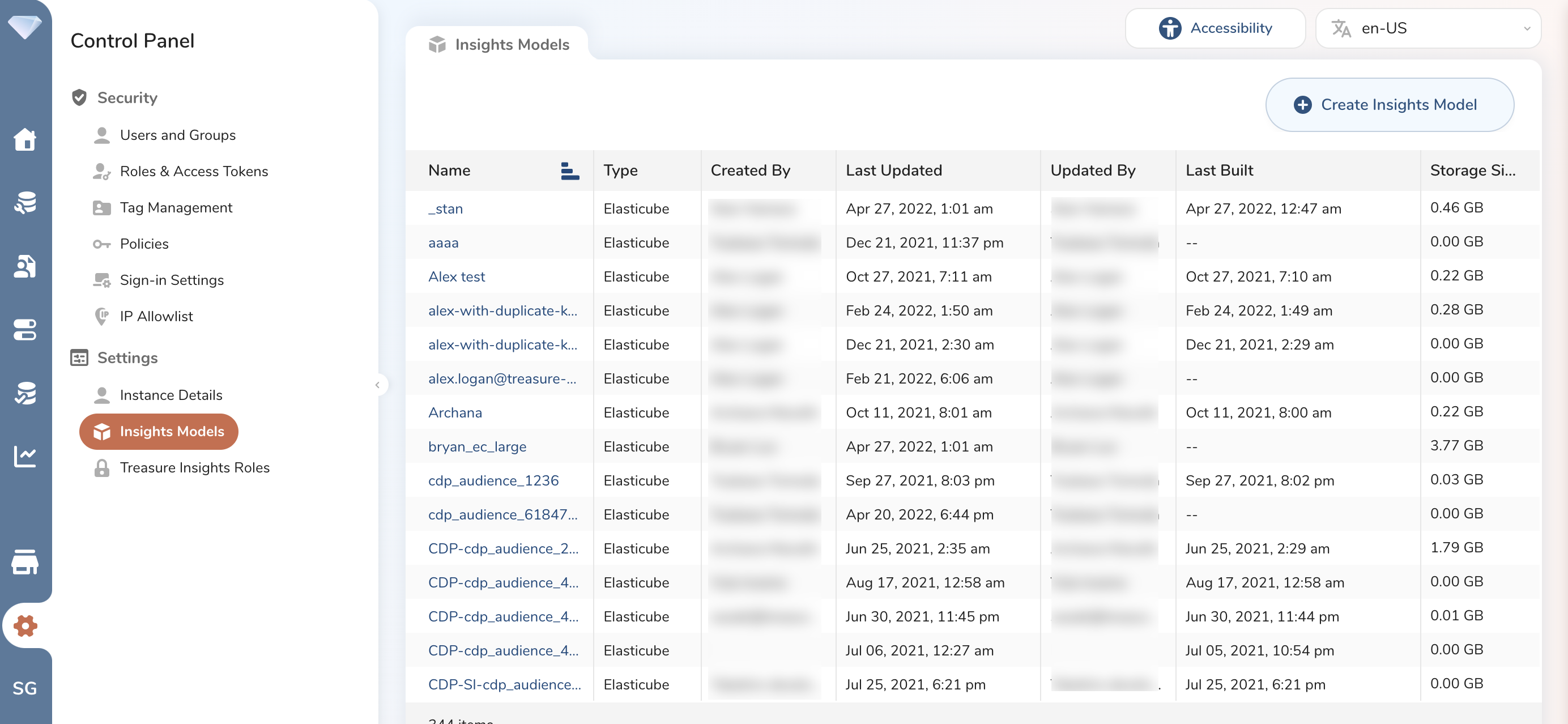1568x724 pixels.
Task: Click the Name column sort icon
Action: pos(569,171)
